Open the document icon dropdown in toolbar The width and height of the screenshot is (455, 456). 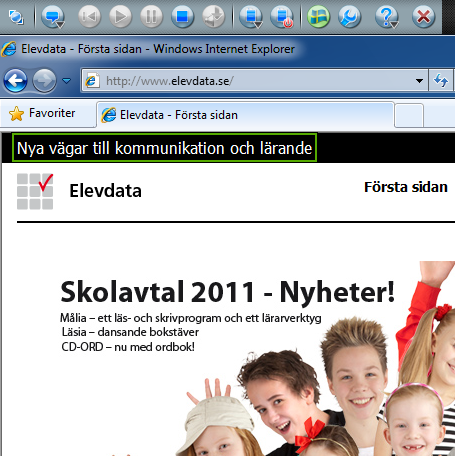tap(251, 17)
